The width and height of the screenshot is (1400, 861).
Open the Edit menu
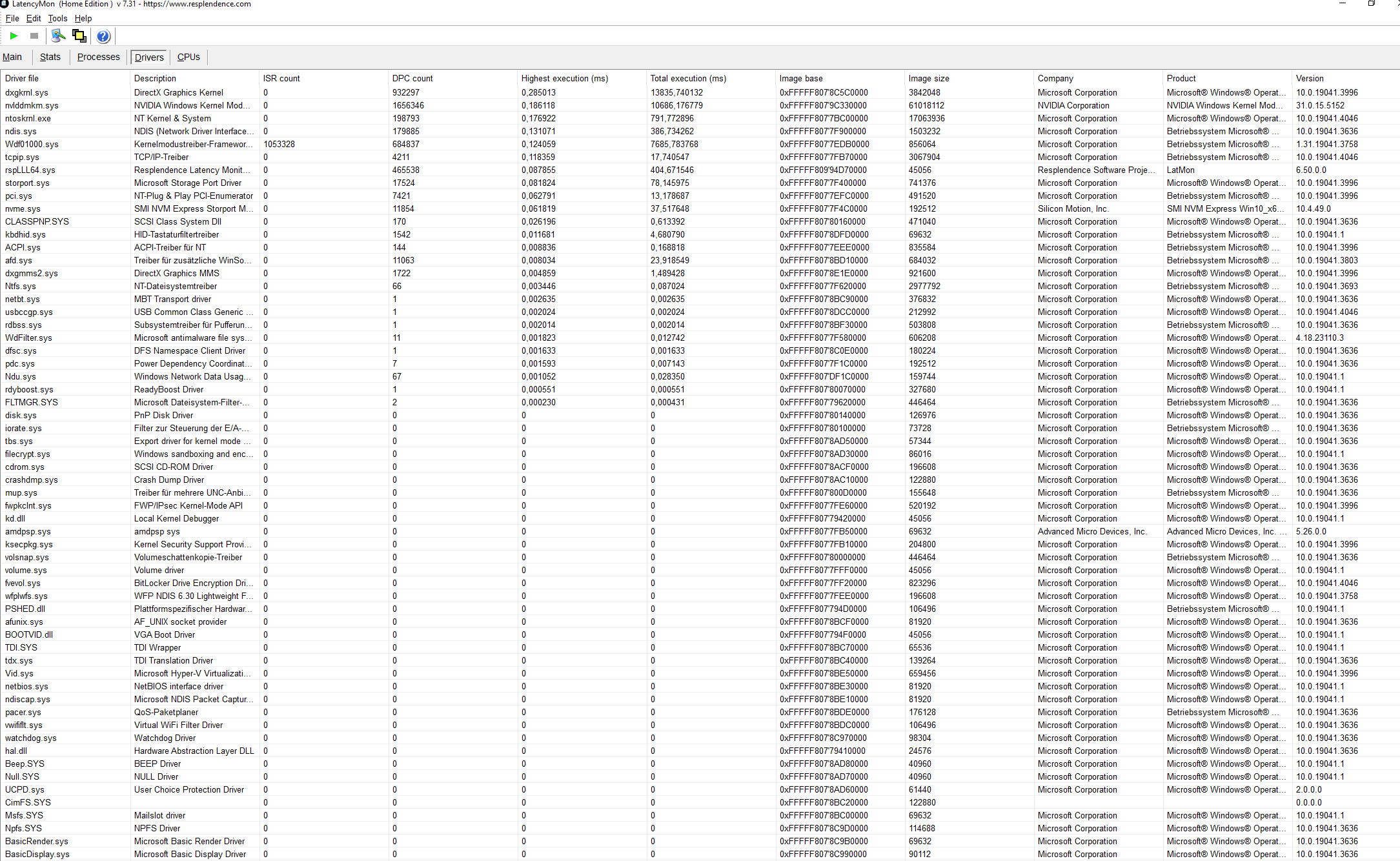(x=34, y=18)
